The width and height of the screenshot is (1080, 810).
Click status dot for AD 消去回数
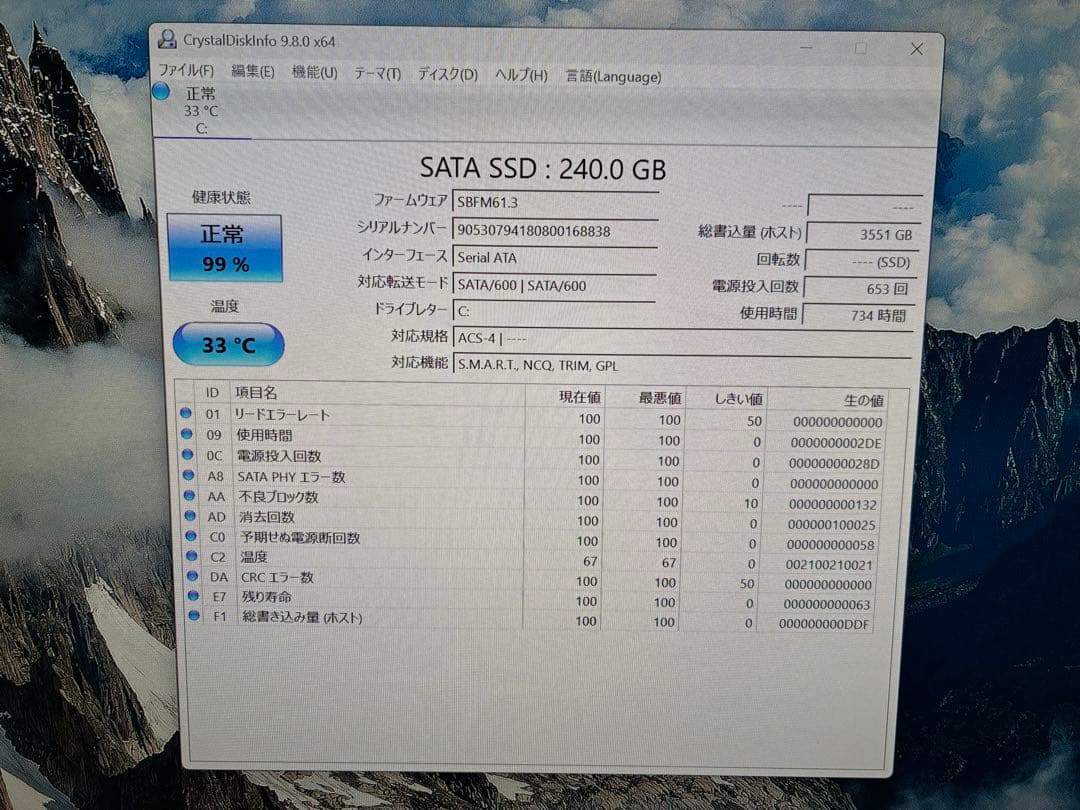point(191,515)
